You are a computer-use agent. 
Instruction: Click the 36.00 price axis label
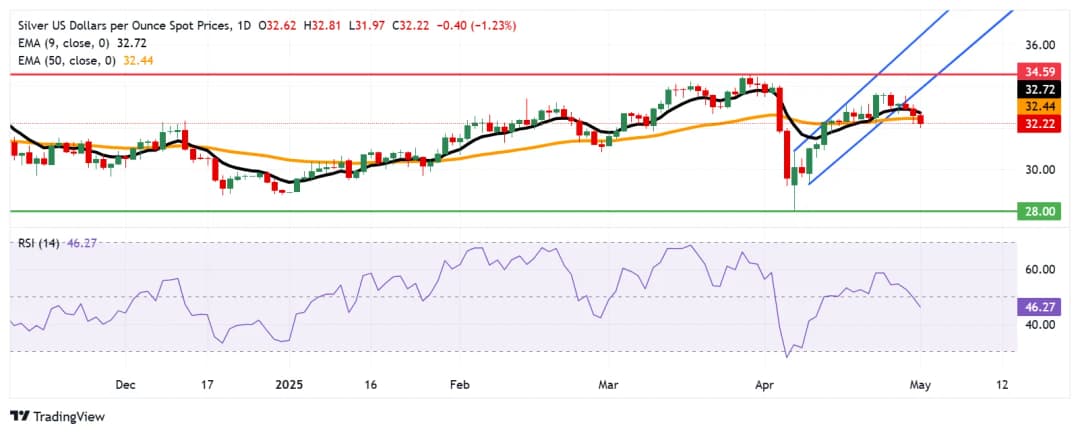[x=1040, y=46]
